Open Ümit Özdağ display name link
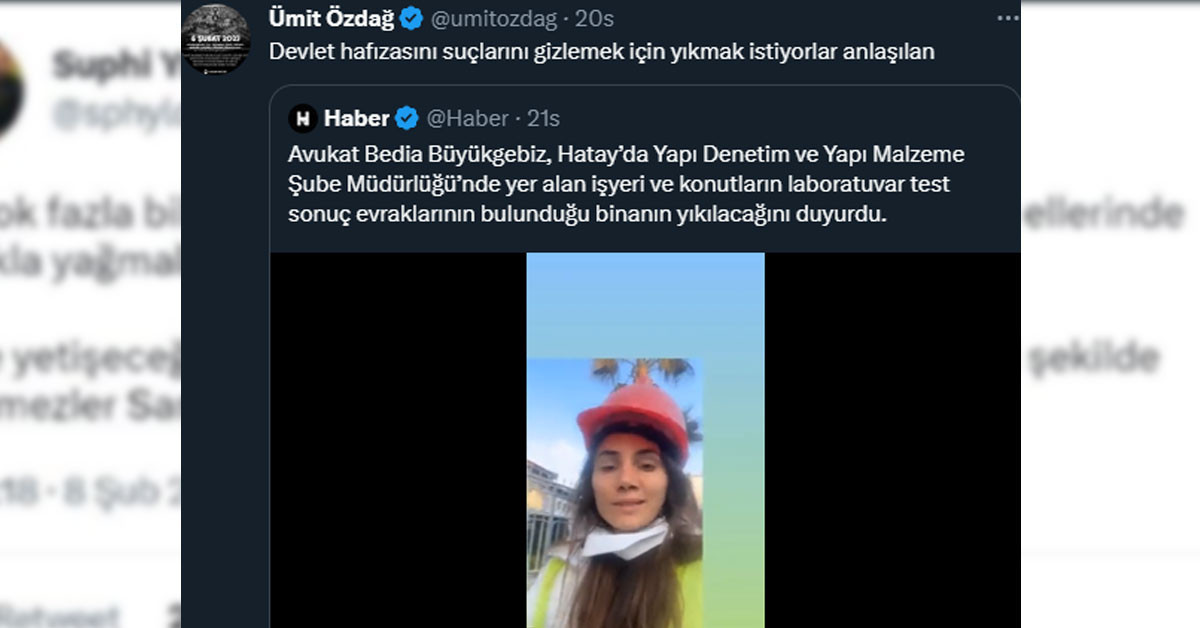1200x628 pixels. pos(332,18)
